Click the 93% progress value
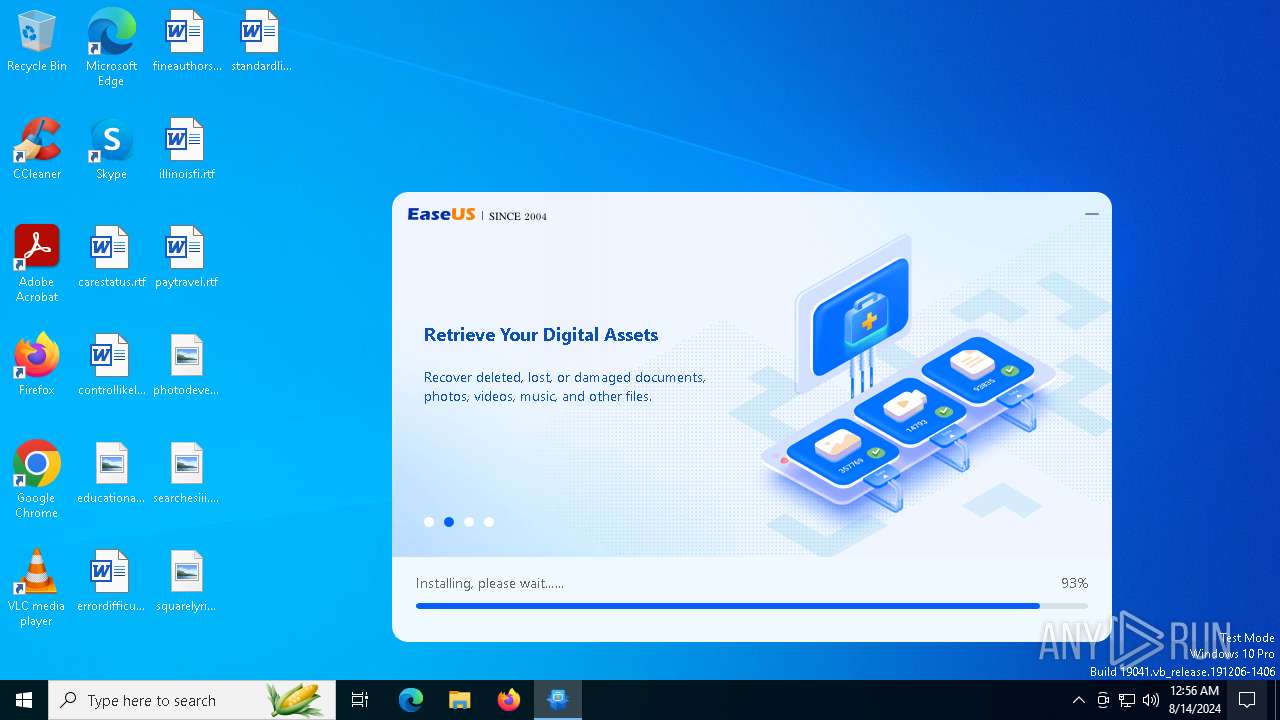Screen dimensions: 1280x720 (x=1075, y=583)
